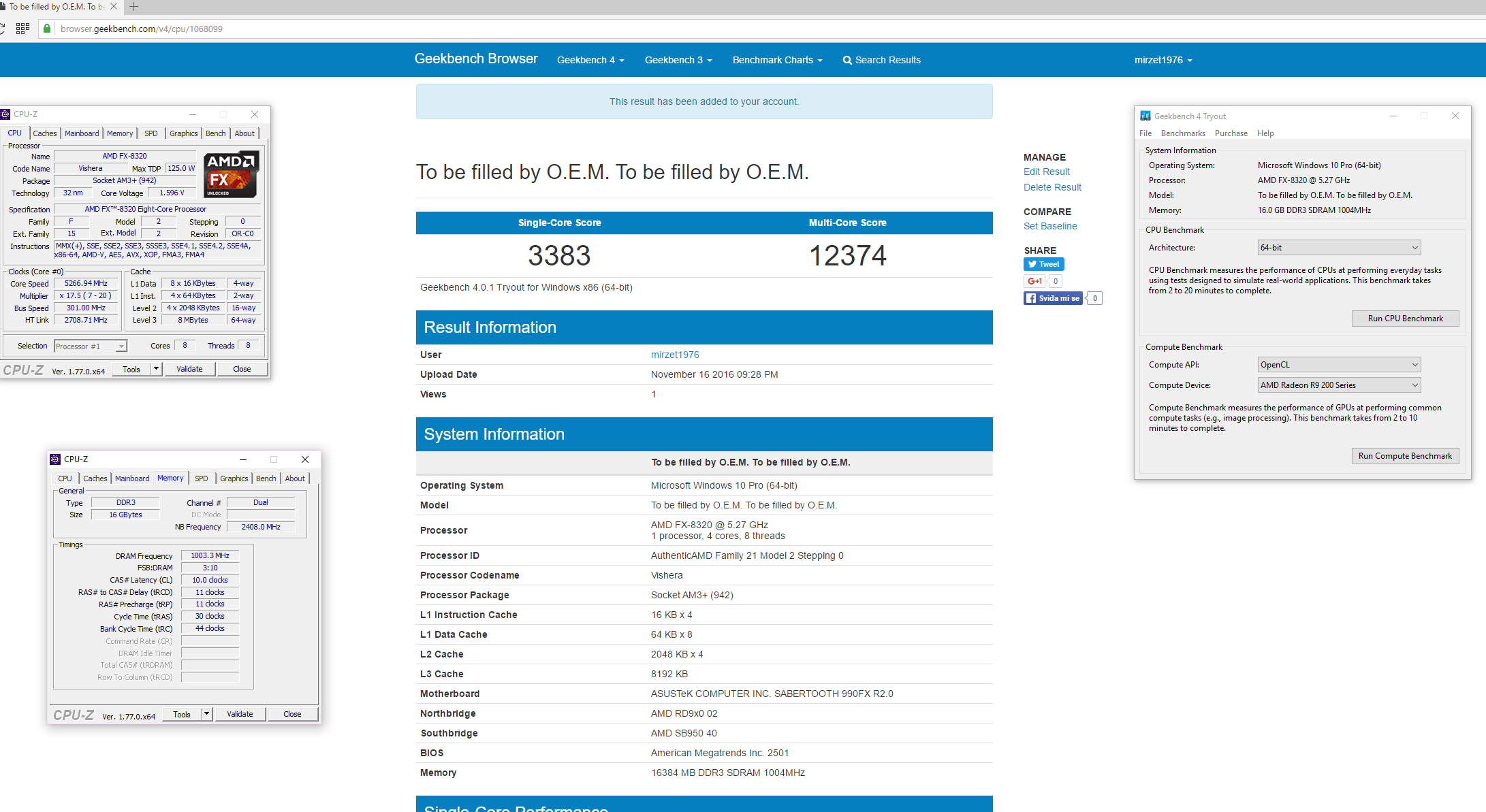Open Benchmark Charts dropdown menu
This screenshot has height=812, width=1486.
778,60
